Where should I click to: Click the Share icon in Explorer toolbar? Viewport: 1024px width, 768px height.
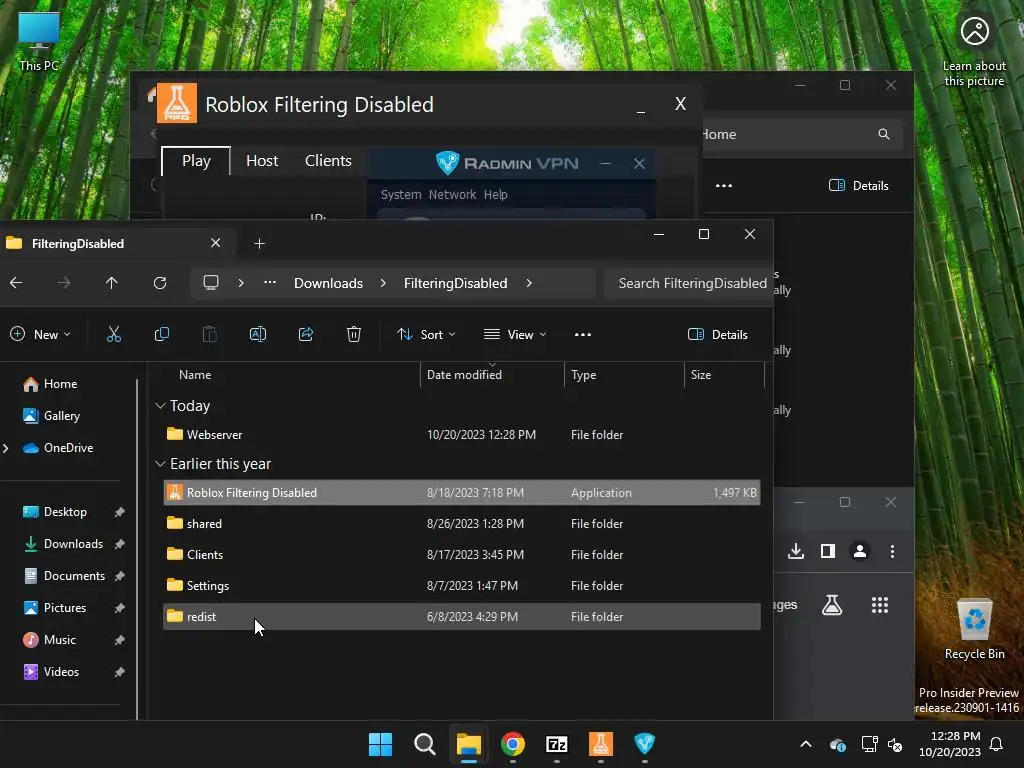click(x=306, y=334)
